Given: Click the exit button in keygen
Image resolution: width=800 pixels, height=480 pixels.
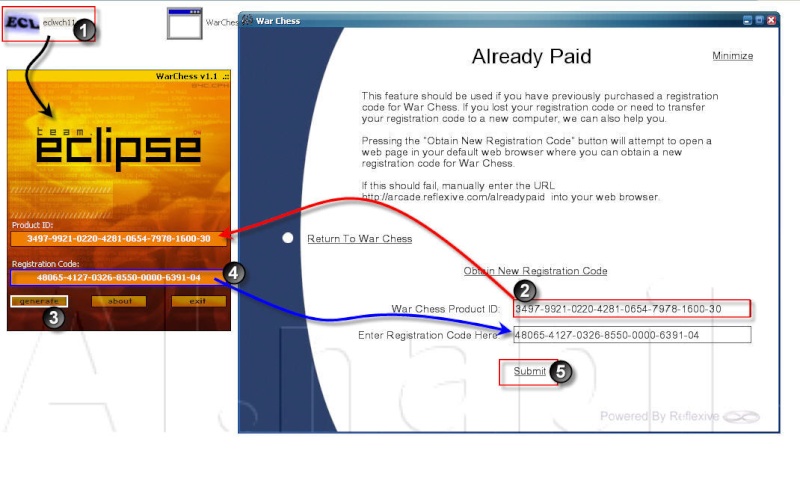Looking at the screenshot, I should (x=198, y=301).
